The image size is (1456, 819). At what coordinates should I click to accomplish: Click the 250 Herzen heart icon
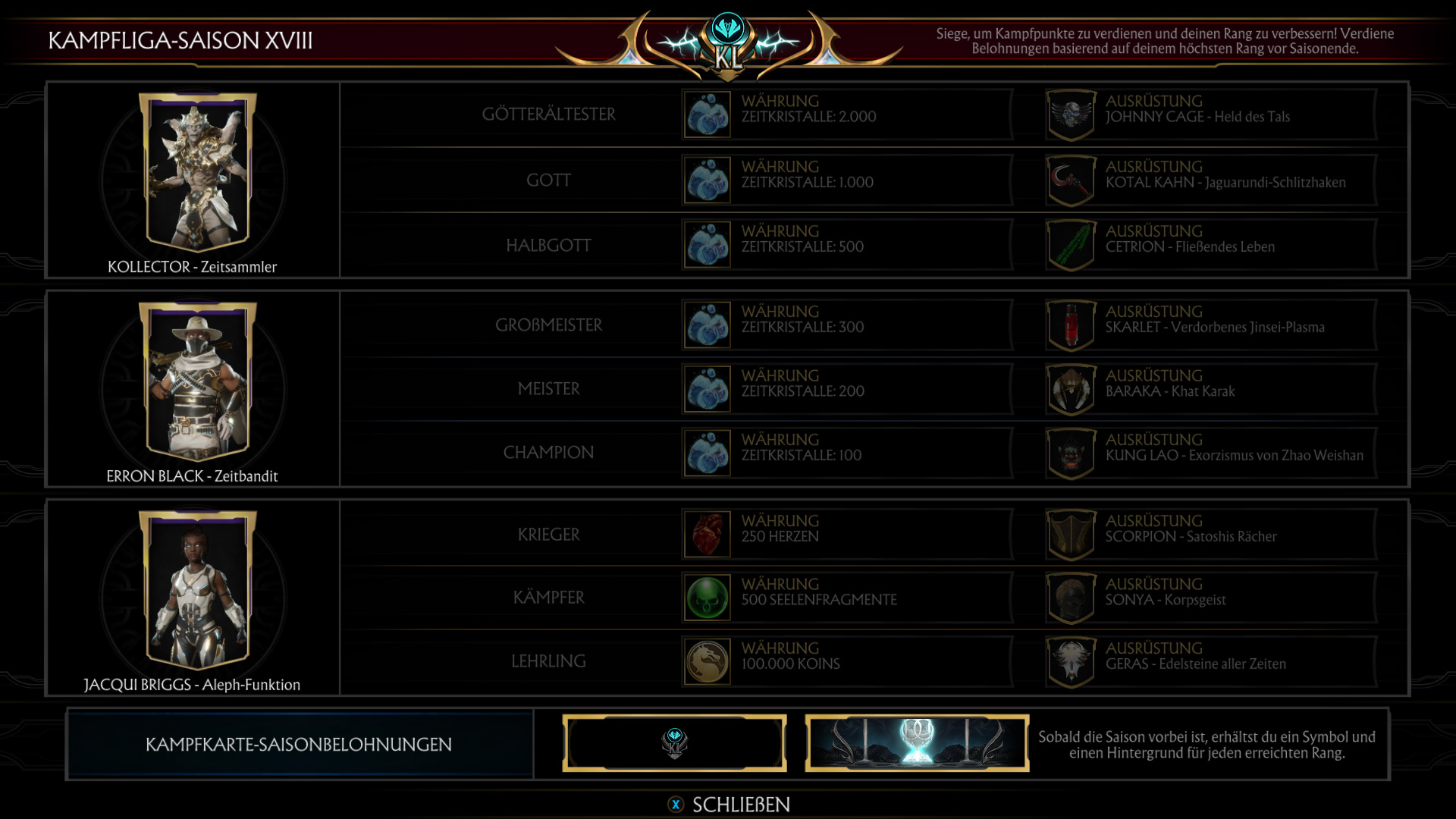708,535
